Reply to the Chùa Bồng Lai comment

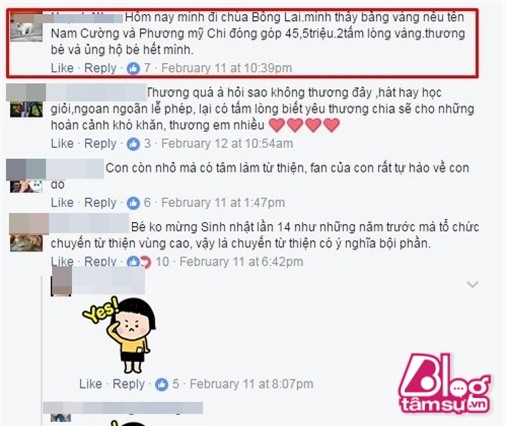click(100, 68)
